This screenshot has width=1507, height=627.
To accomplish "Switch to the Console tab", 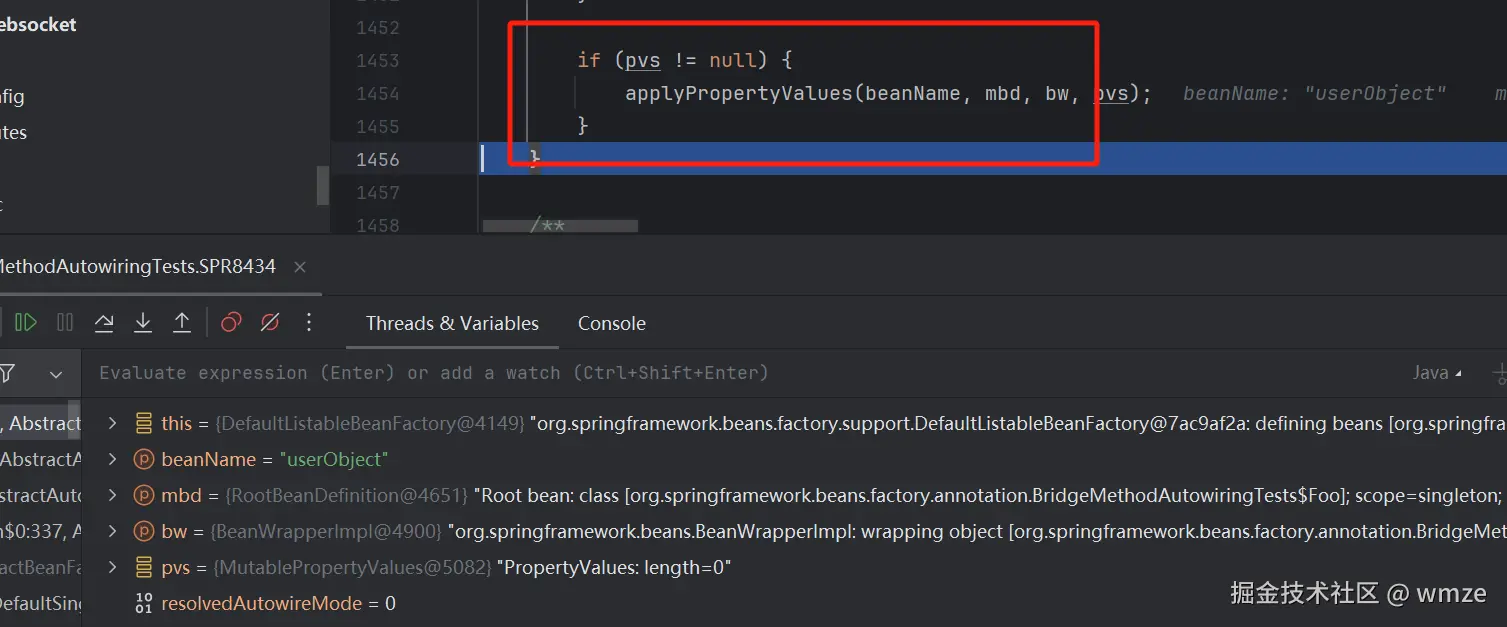I will click(x=612, y=323).
